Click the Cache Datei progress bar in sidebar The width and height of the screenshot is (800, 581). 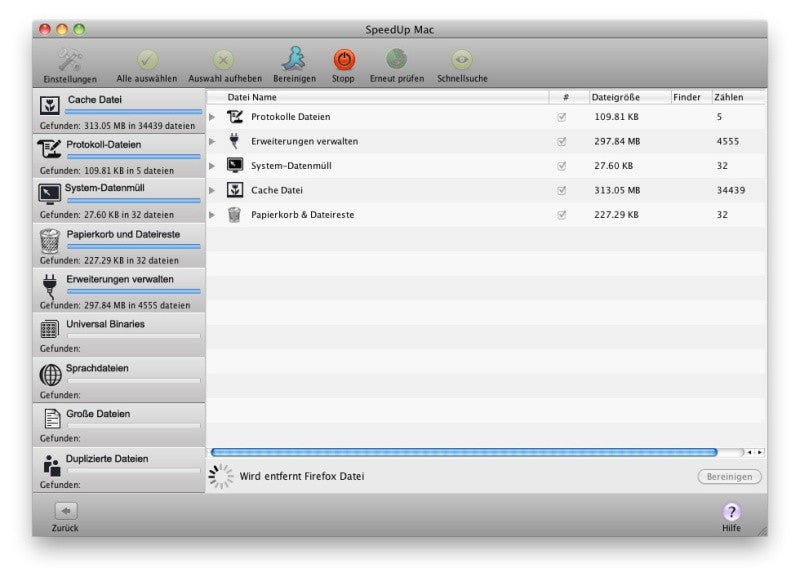(134, 111)
